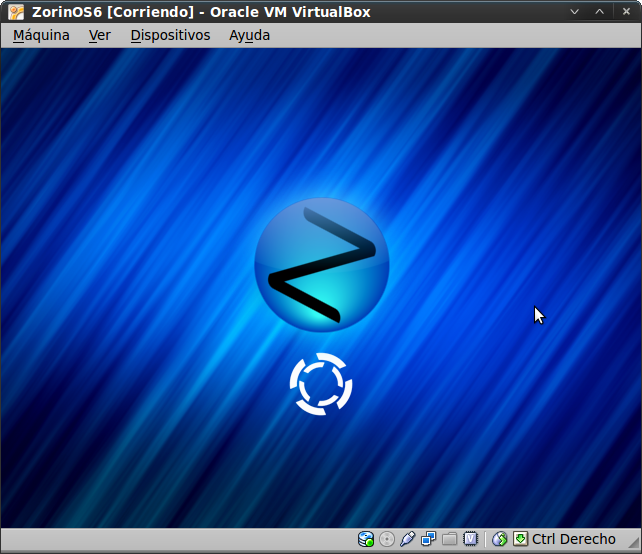Click the VirtualBox window icon in title bar
This screenshot has height=554, width=642.
pos(16,12)
